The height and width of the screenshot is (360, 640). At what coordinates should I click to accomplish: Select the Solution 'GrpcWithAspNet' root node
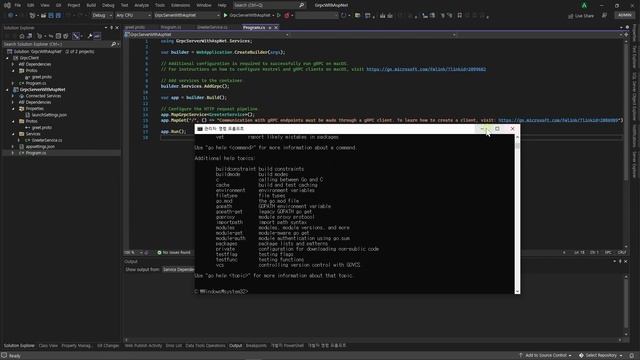[x=54, y=51]
